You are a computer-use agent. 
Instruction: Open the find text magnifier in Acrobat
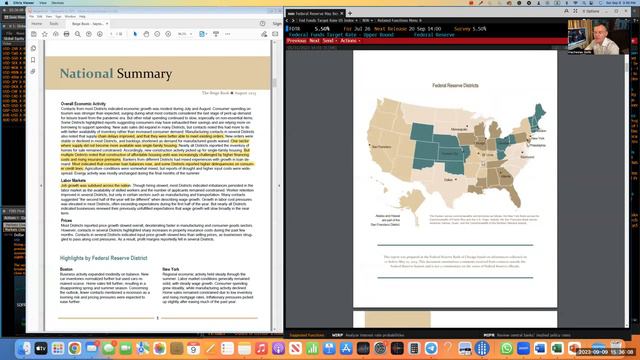pyautogui.click(x=78, y=34)
